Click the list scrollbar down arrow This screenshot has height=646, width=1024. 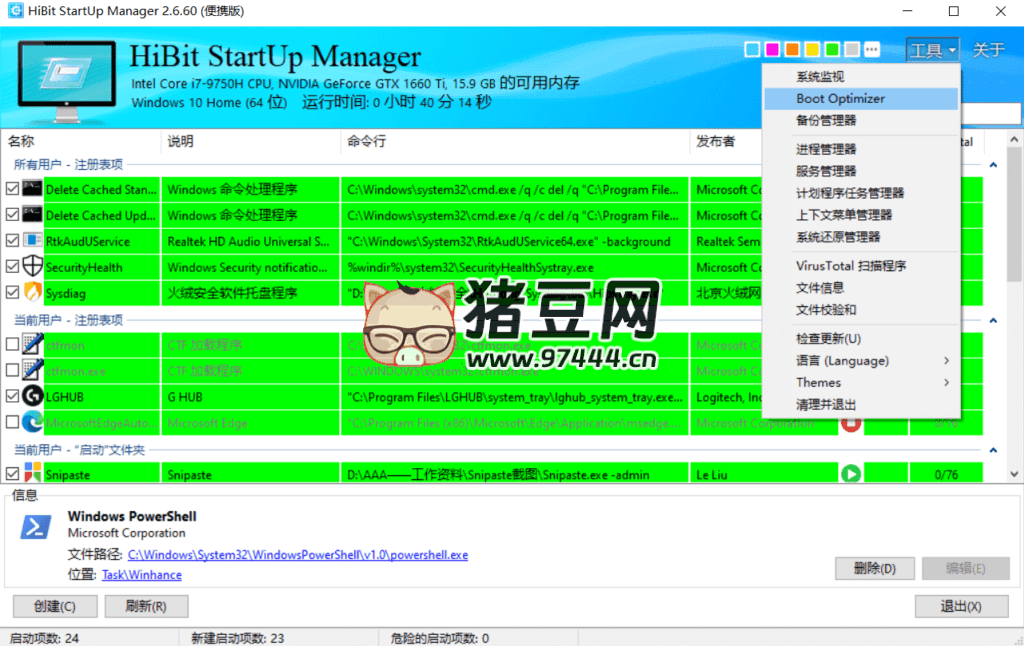coord(1014,475)
